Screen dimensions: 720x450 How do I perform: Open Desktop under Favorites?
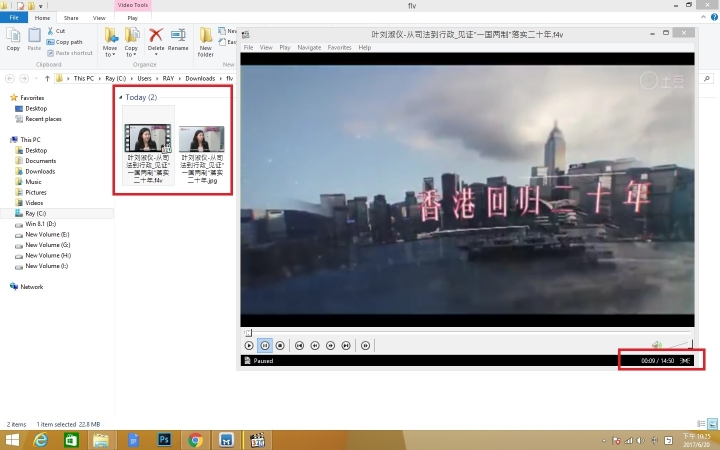[x=36, y=108]
